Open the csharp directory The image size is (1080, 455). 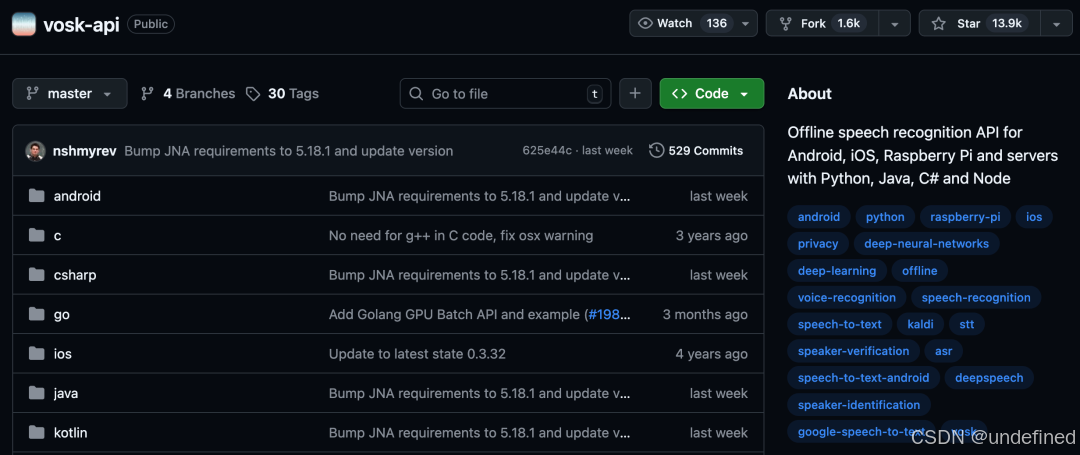tap(75, 275)
